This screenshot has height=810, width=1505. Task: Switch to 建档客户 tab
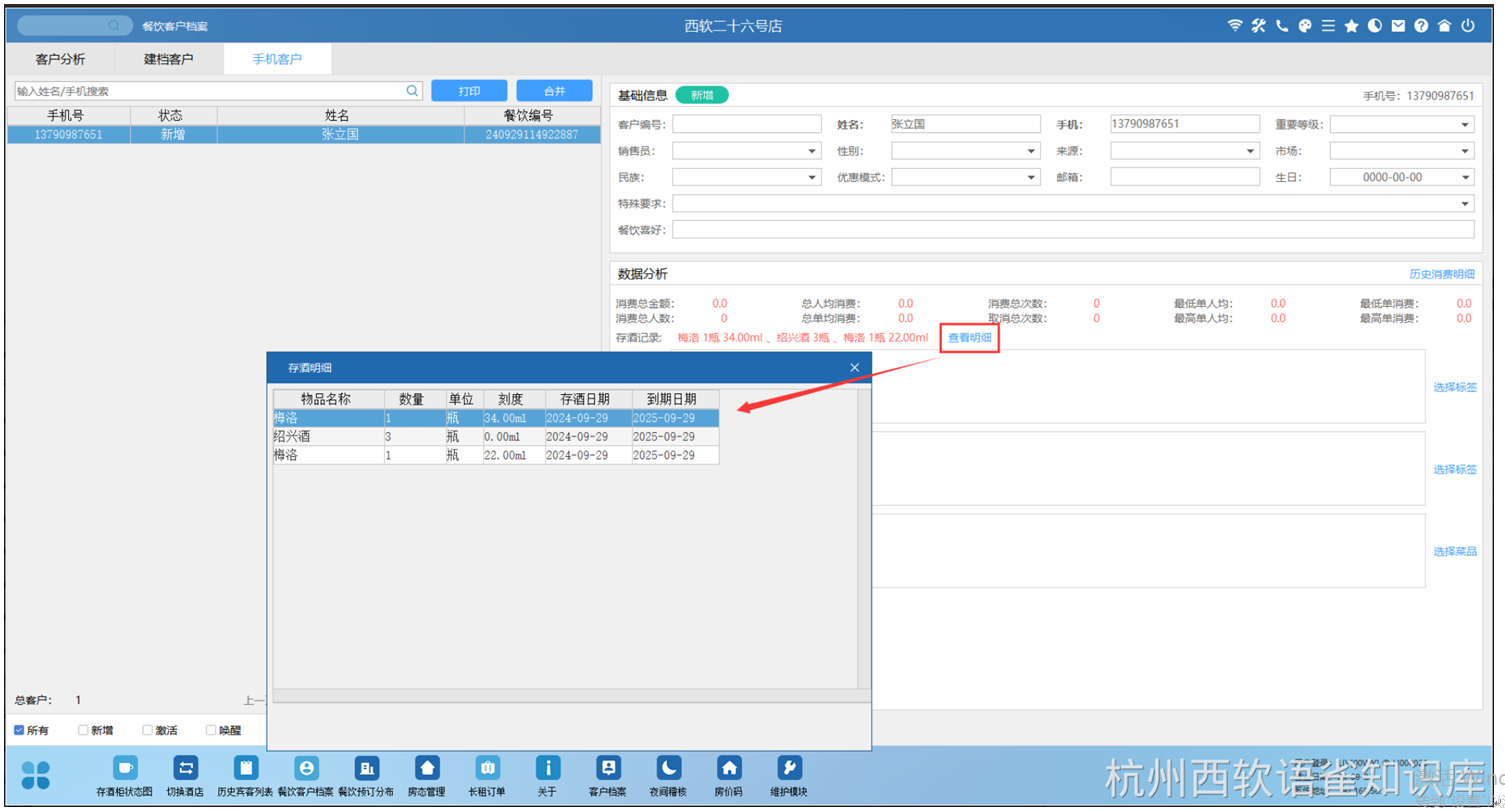click(169, 59)
